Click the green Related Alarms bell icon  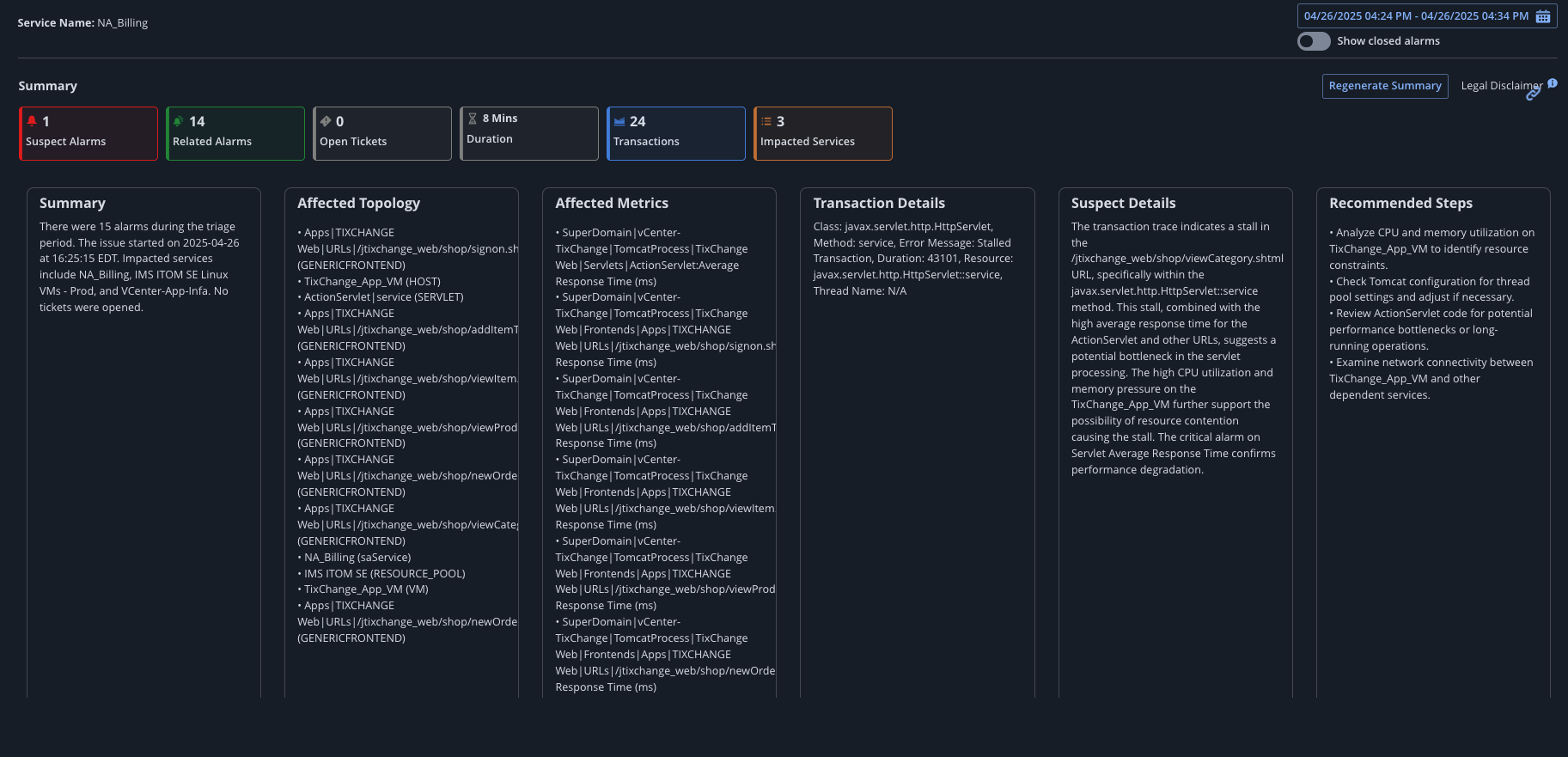click(x=178, y=121)
